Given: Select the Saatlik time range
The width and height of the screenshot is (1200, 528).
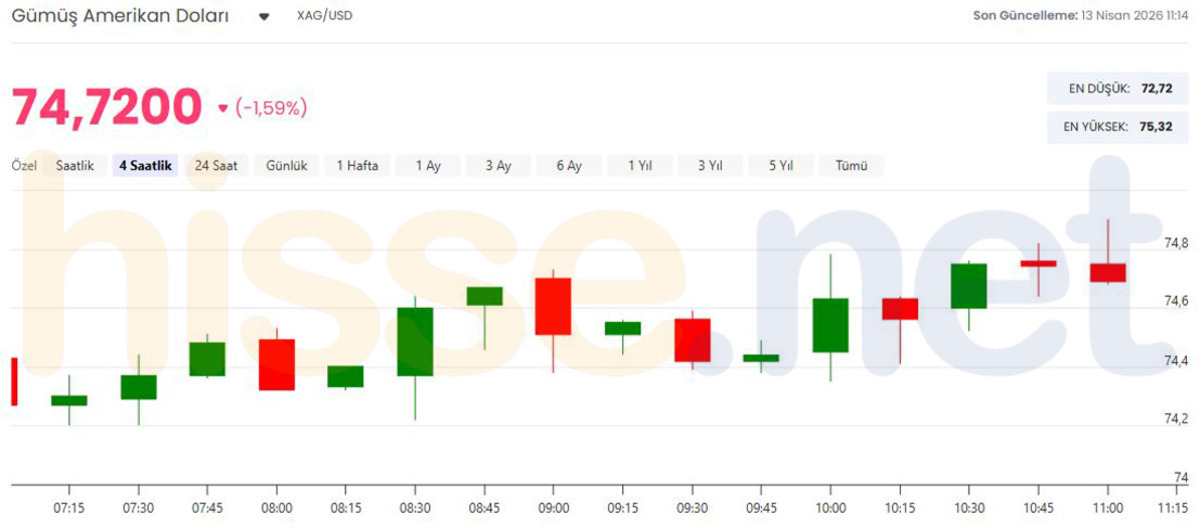Looking at the screenshot, I should 75,166.
